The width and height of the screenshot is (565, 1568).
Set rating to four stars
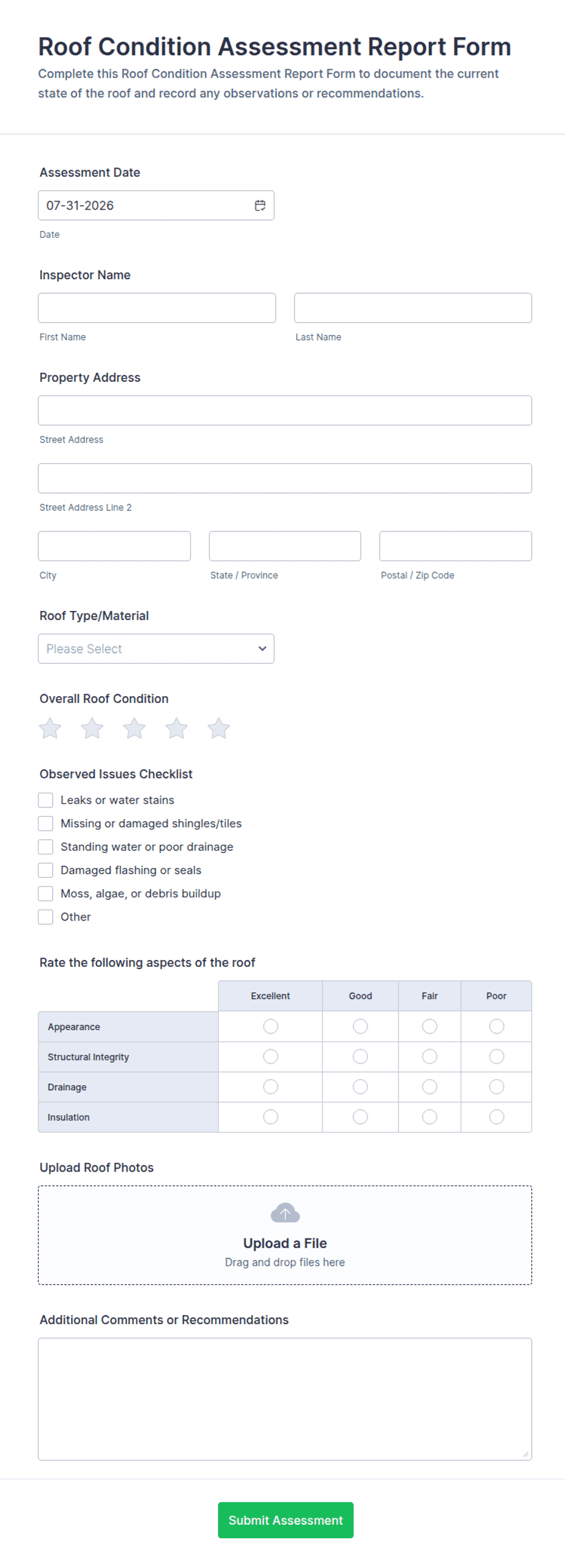click(x=176, y=728)
